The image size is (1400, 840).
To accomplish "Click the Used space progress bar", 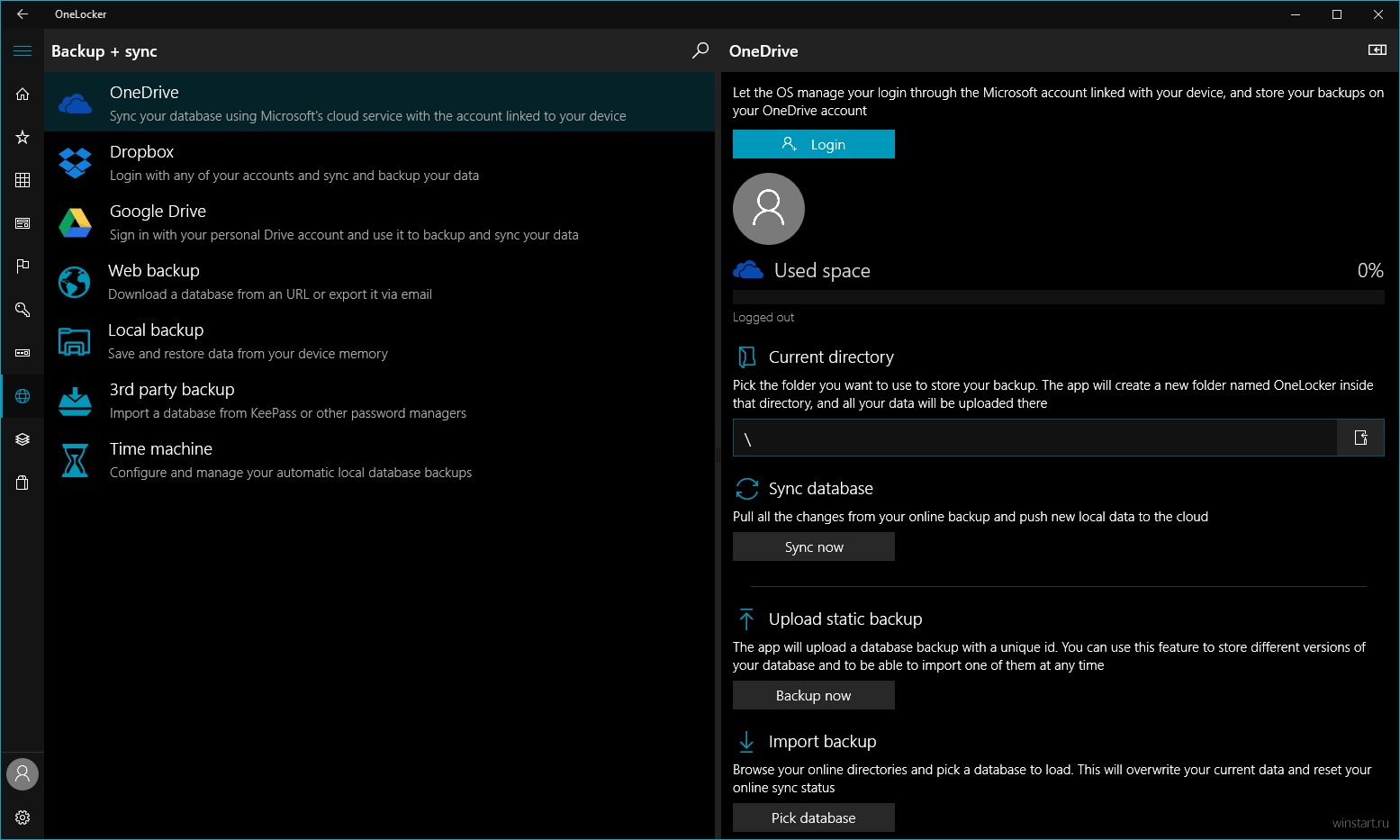I will pyautogui.click(x=1059, y=297).
